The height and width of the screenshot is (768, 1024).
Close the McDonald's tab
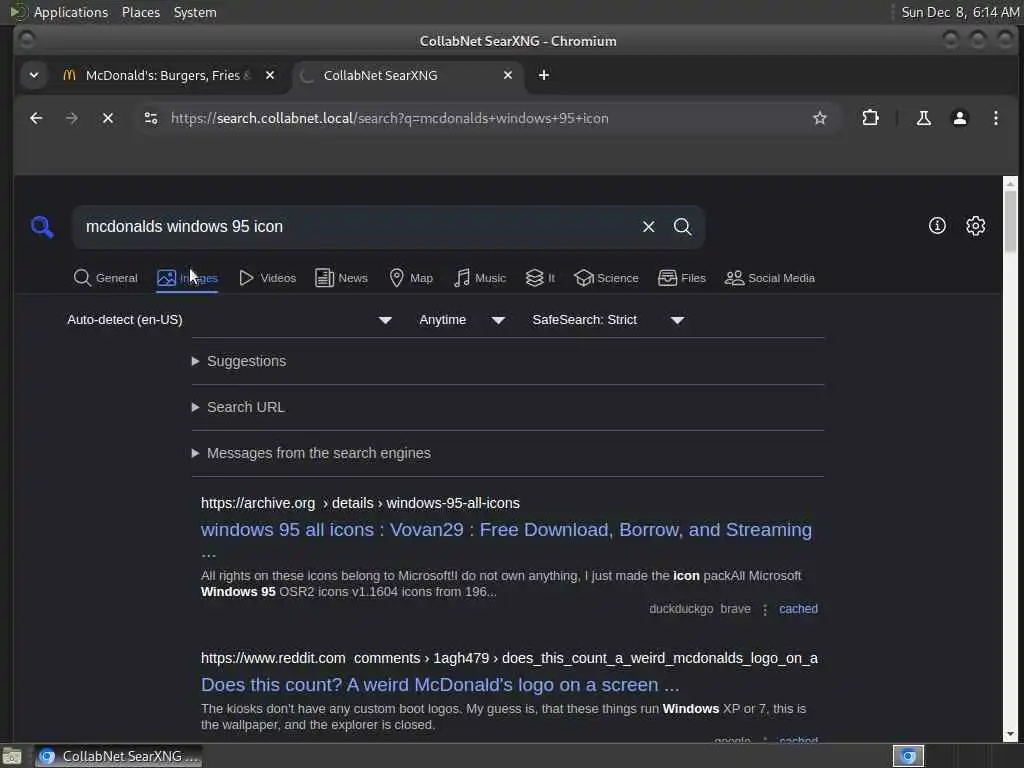pyautogui.click(x=270, y=75)
